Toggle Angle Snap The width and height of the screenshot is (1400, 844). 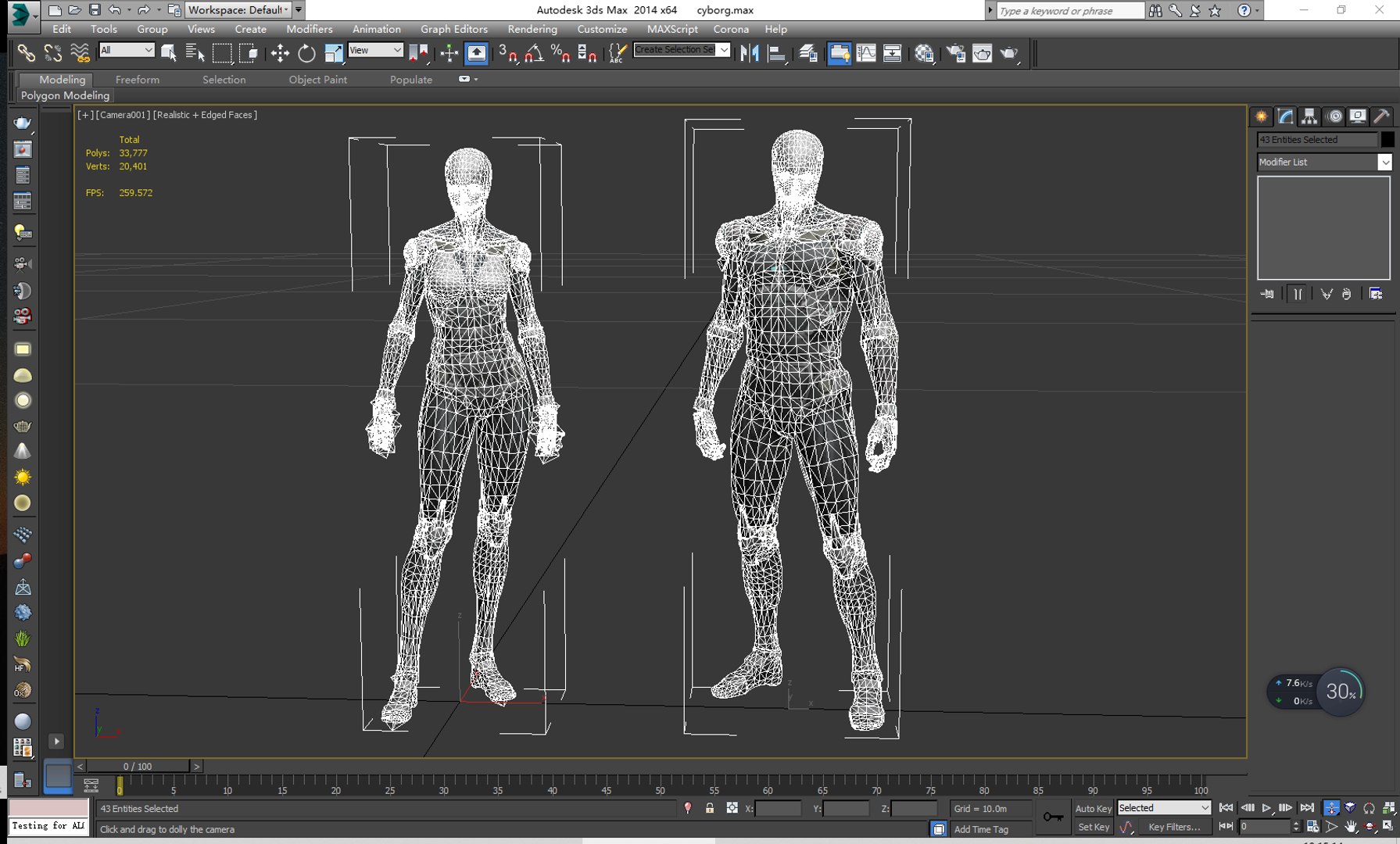coord(534,53)
